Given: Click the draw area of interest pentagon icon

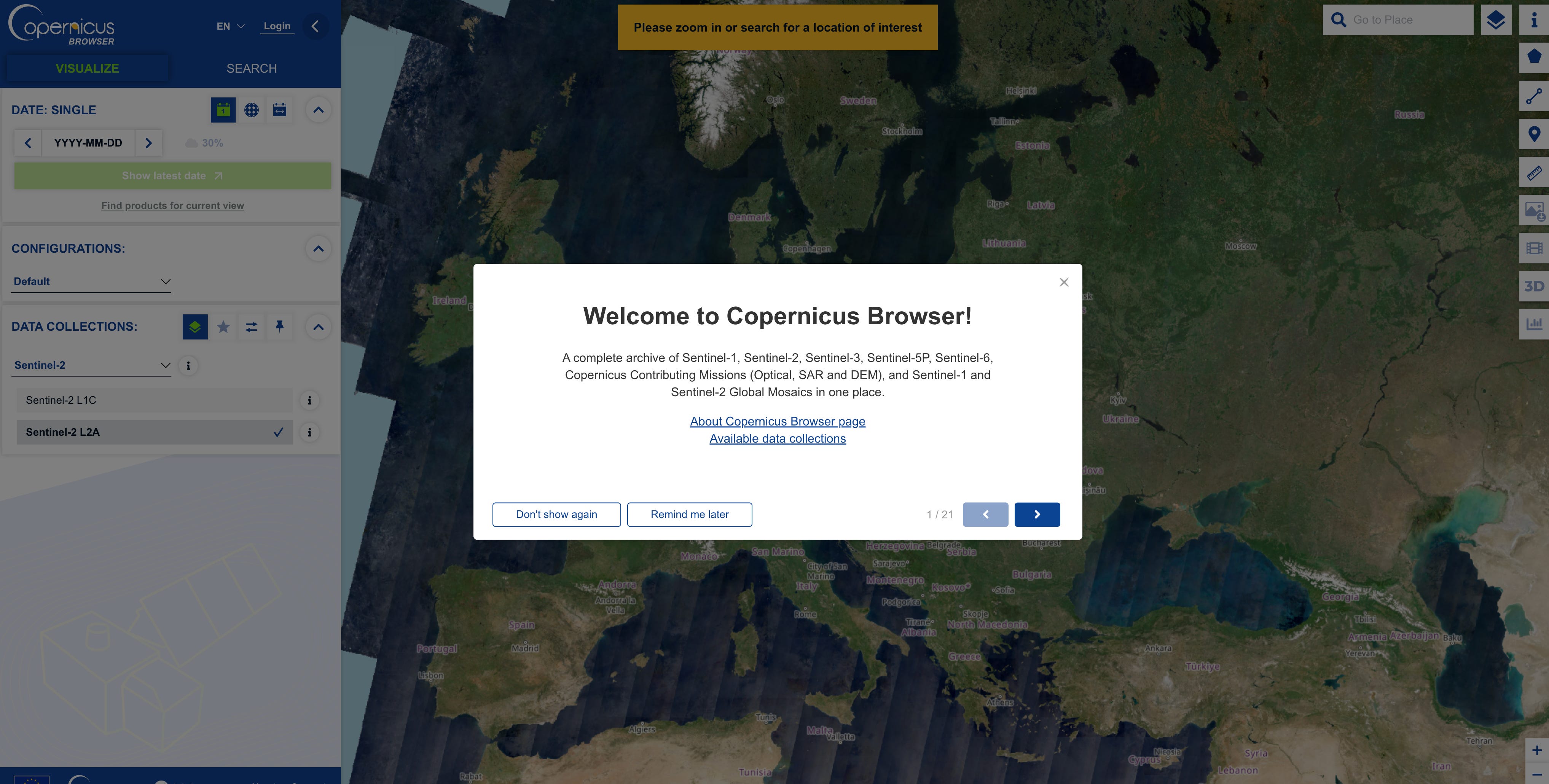Looking at the screenshot, I should click(x=1534, y=57).
